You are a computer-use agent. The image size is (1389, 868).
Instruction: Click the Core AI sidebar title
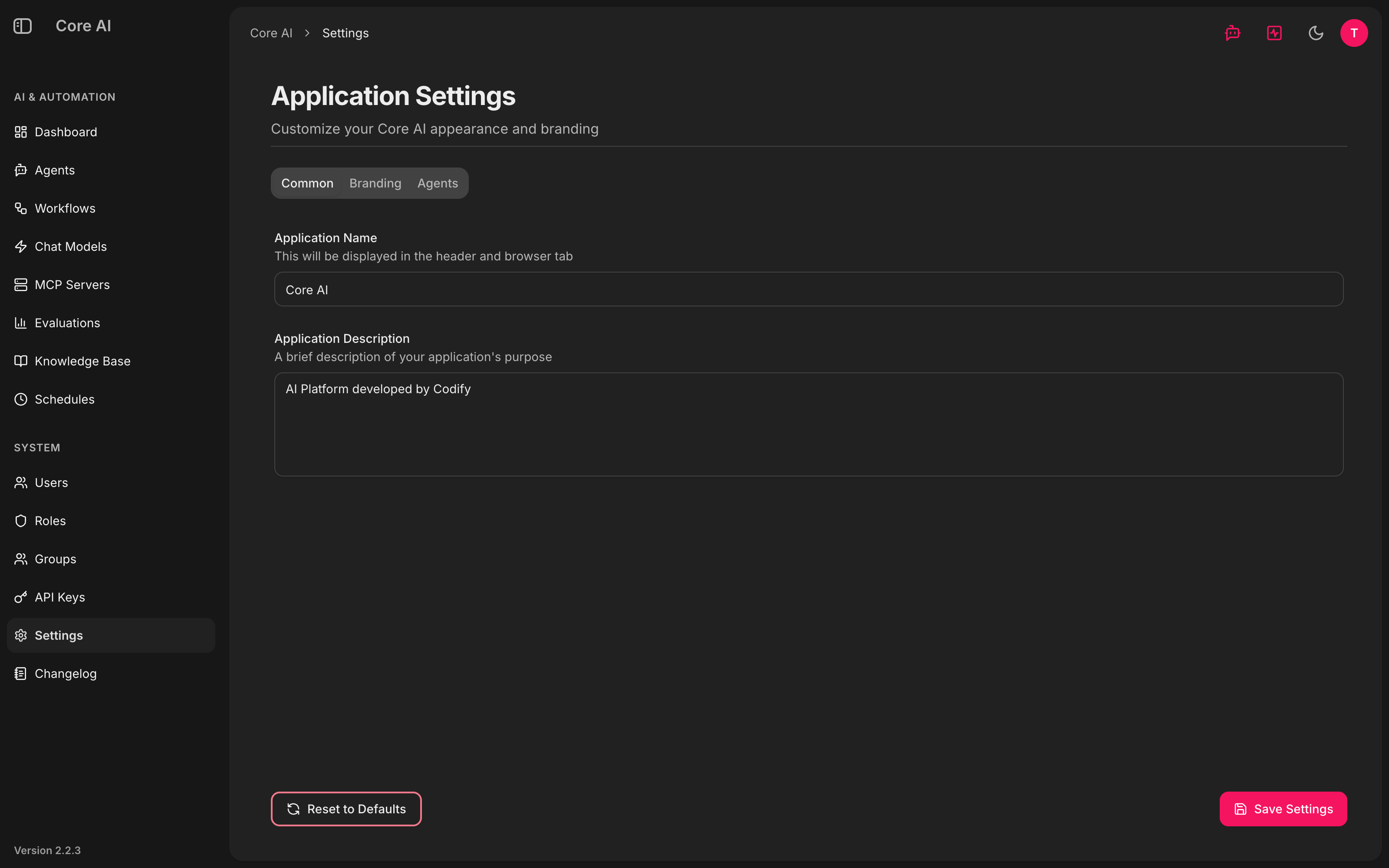[83, 26]
